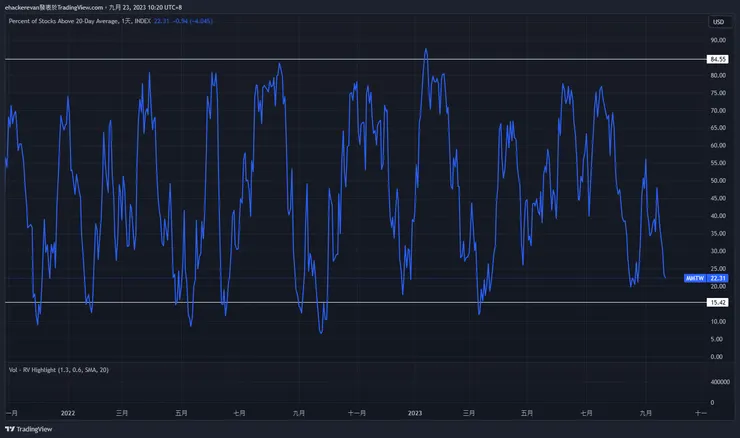Click the MMTW 22.31 current value label
Viewport: 740px width, 438px height.
coord(706,278)
